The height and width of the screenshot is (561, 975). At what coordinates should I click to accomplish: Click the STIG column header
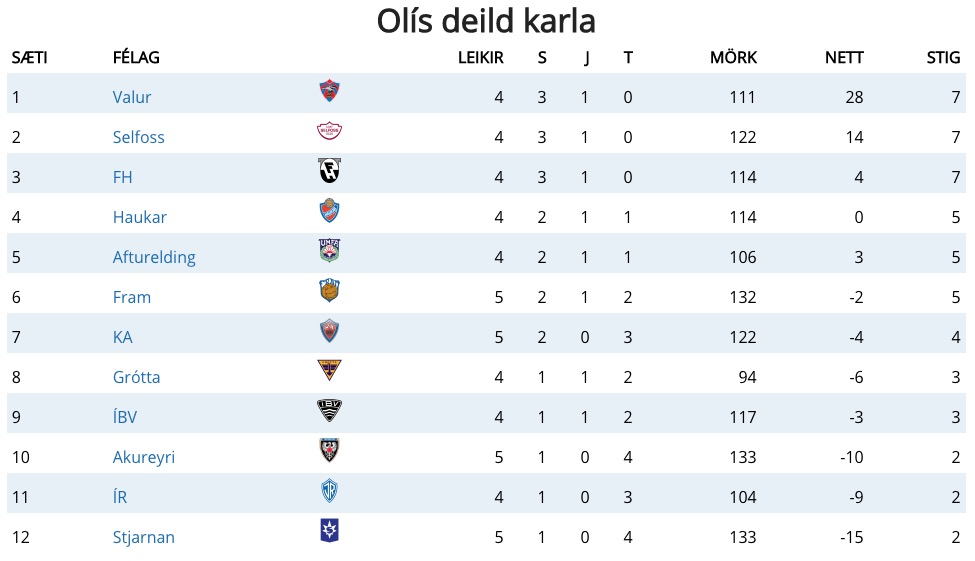943,58
